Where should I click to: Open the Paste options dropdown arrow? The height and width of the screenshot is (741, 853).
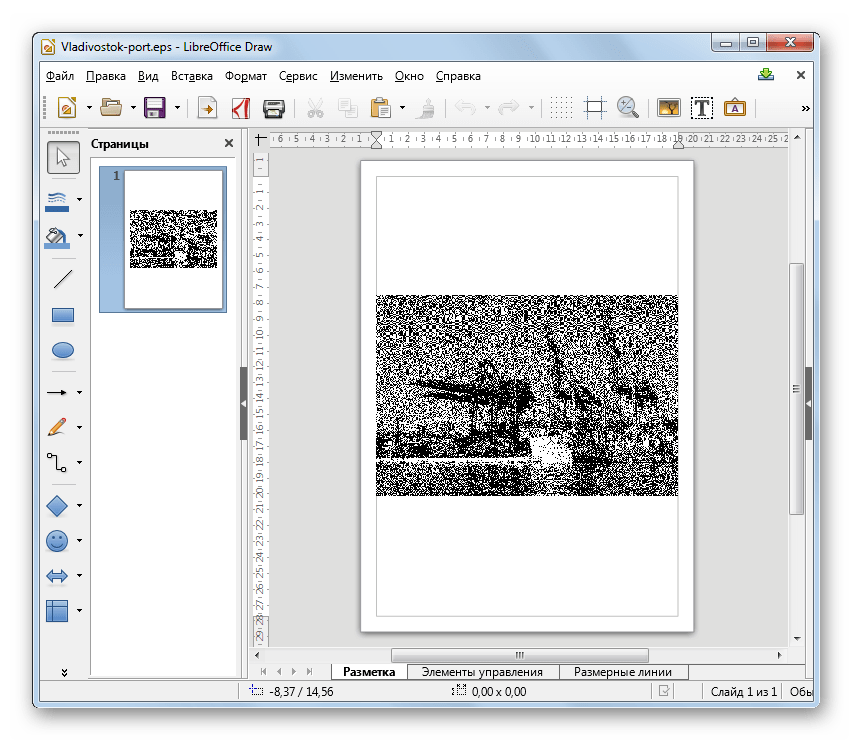tap(403, 107)
